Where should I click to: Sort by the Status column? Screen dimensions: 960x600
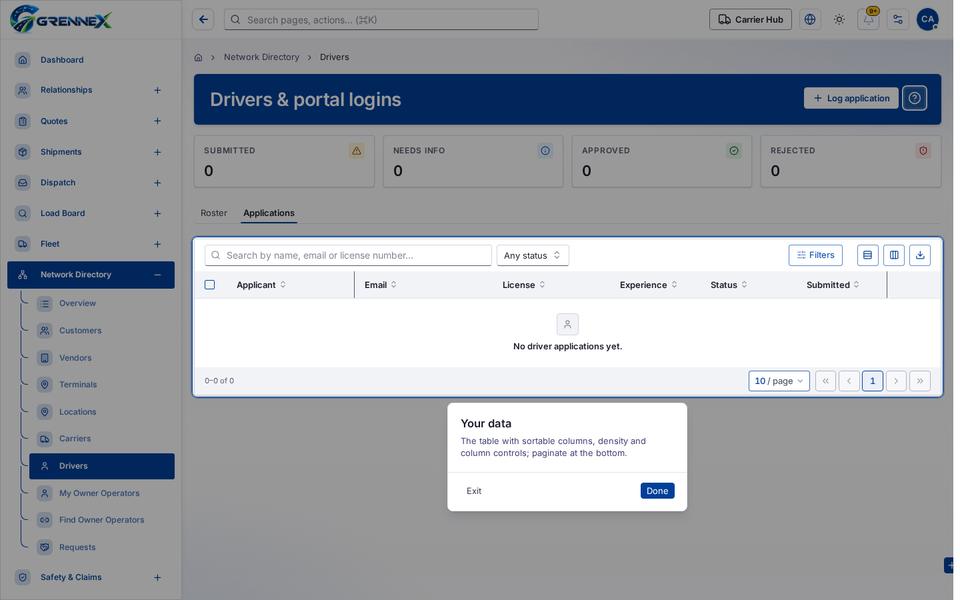pos(729,285)
